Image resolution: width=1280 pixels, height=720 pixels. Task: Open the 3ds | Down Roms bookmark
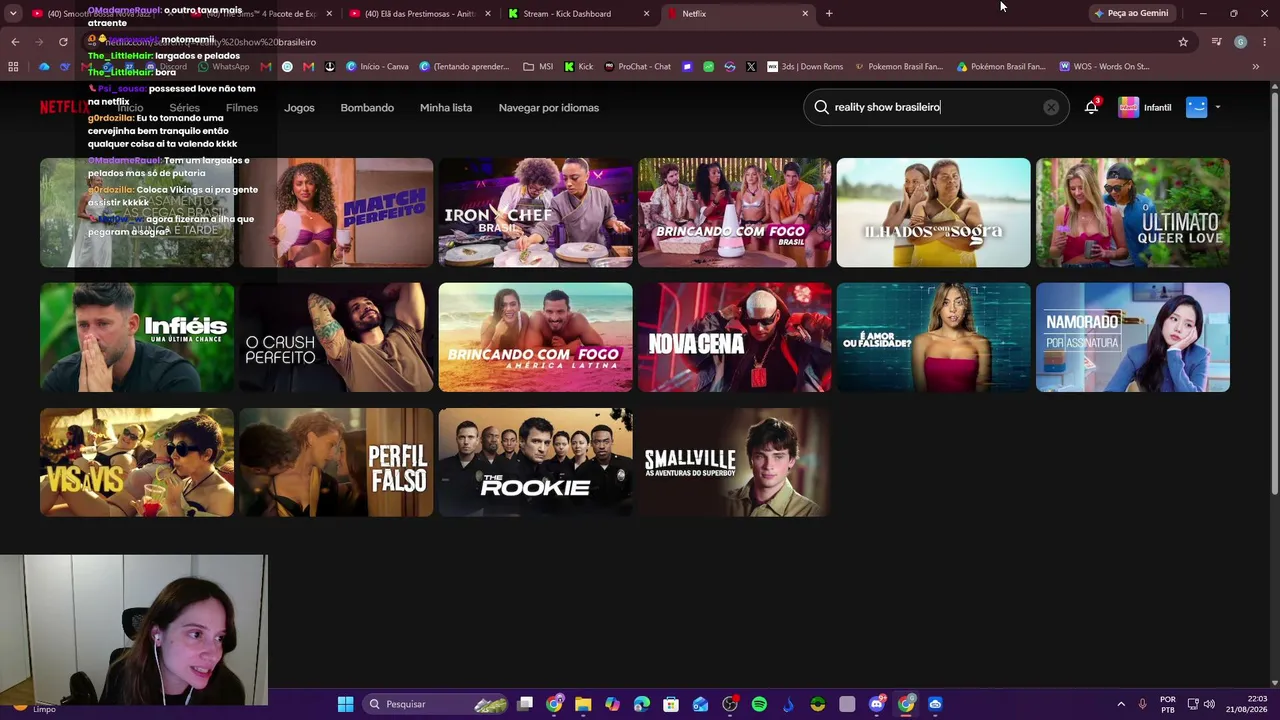[805, 67]
